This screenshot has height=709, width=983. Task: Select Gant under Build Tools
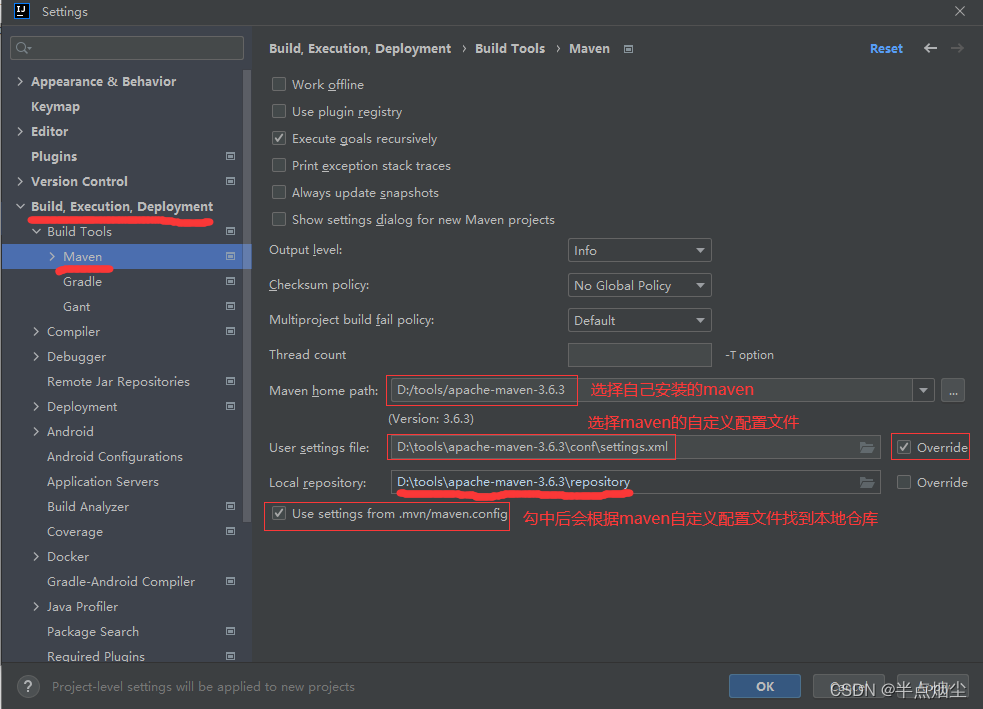click(x=76, y=307)
